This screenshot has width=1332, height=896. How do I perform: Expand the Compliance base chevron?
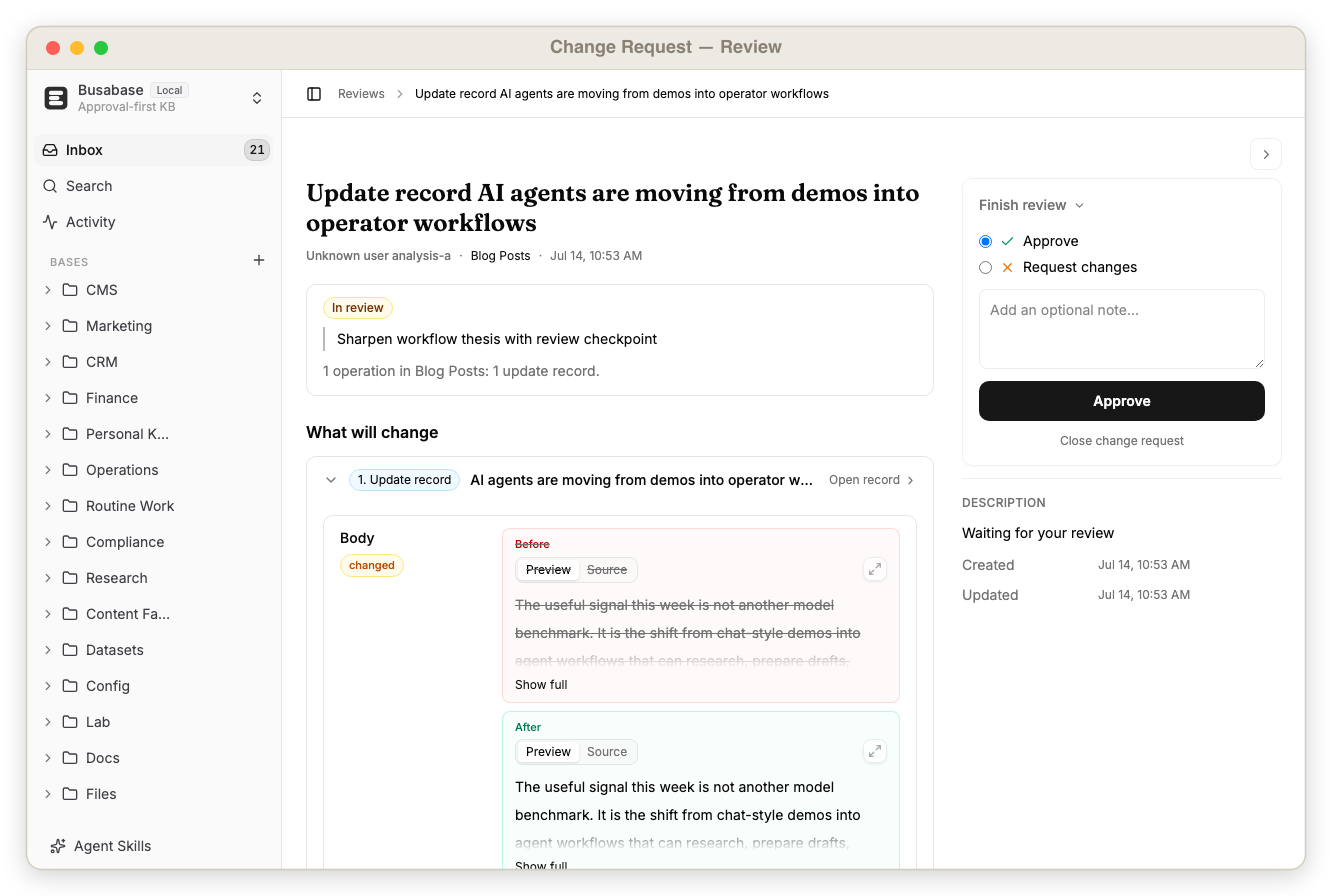pos(48,542)
